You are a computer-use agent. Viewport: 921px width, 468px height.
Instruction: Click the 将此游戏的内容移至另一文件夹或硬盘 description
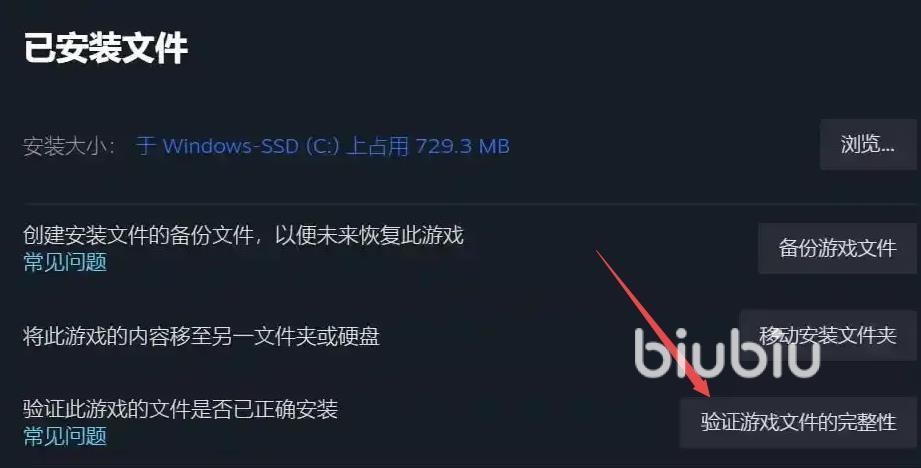201,336
